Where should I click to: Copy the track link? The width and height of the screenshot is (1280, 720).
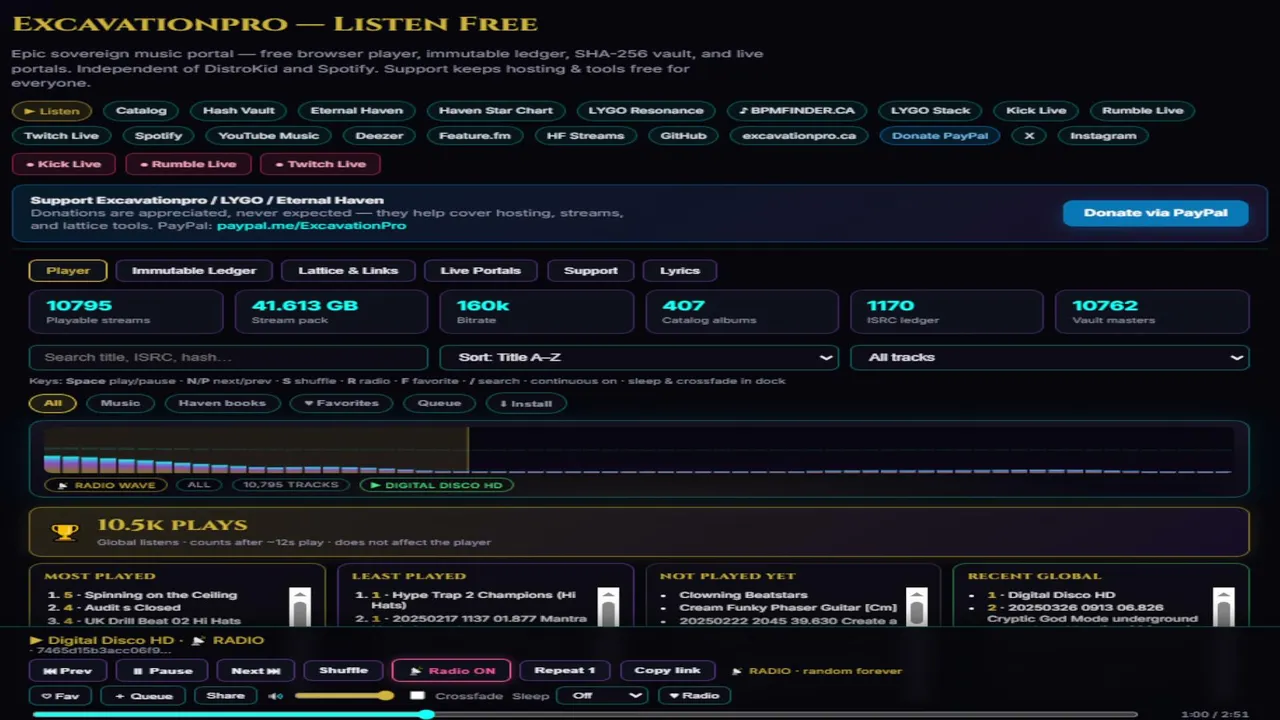coord(667,671)
